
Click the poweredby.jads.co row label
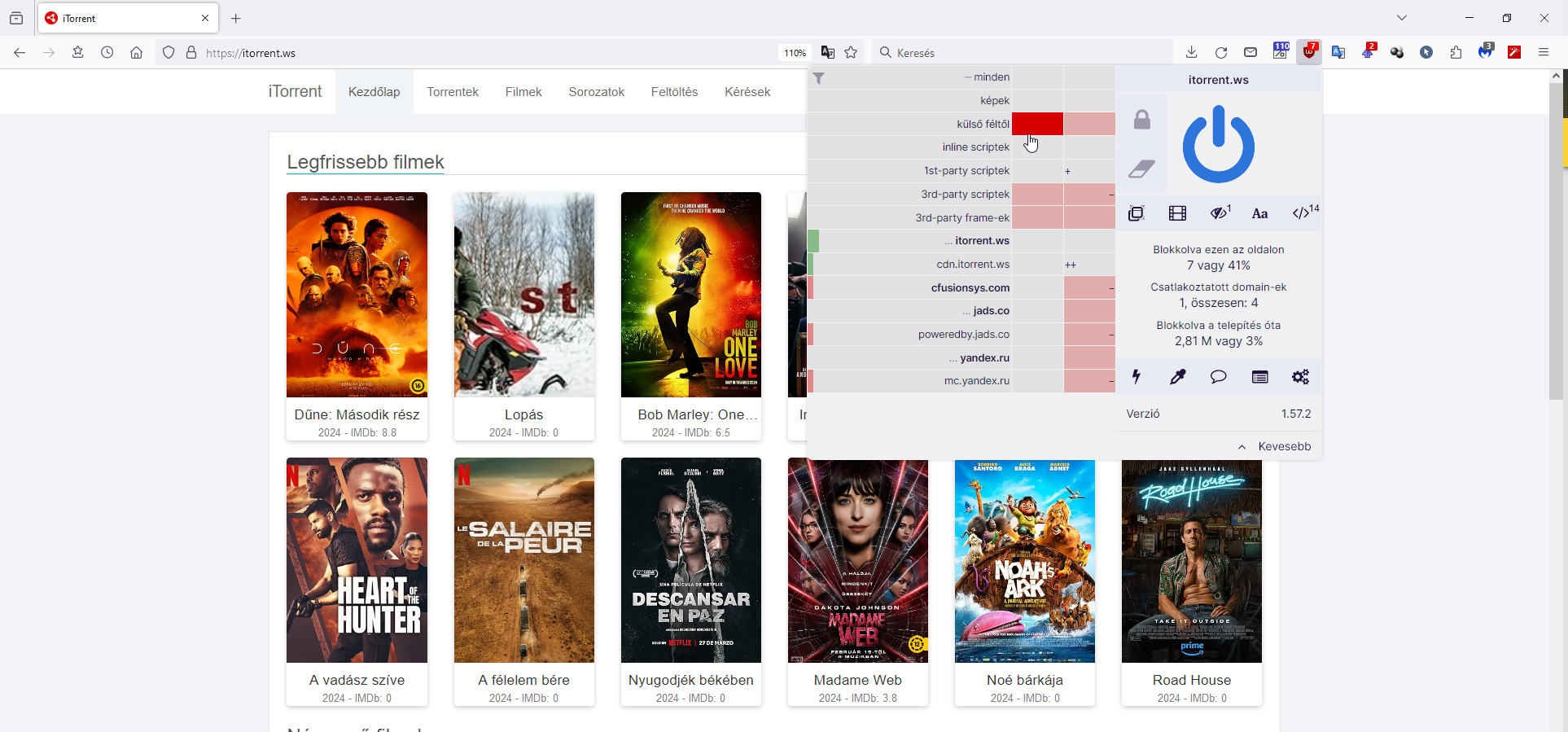pyautogui.click(x=964, y=335)
